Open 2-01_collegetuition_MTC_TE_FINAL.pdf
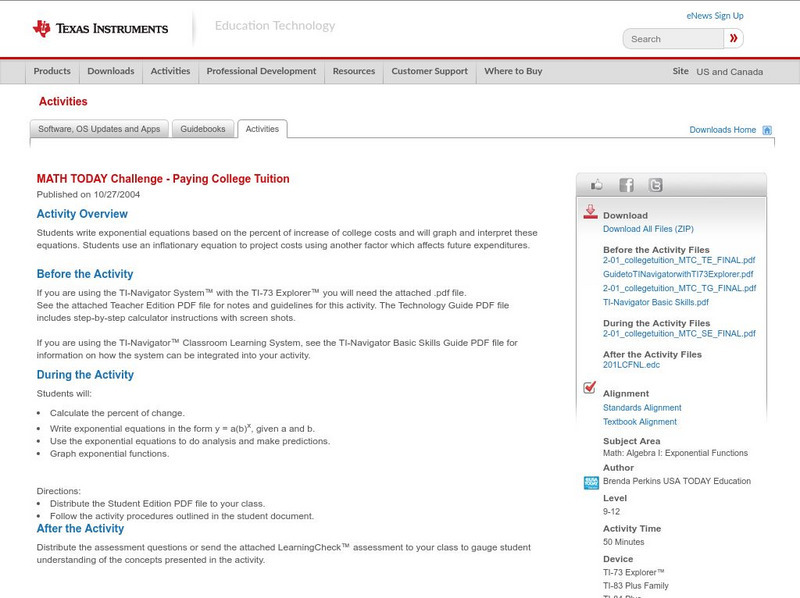This screenshot has width=800, height=598. [679, 260]
